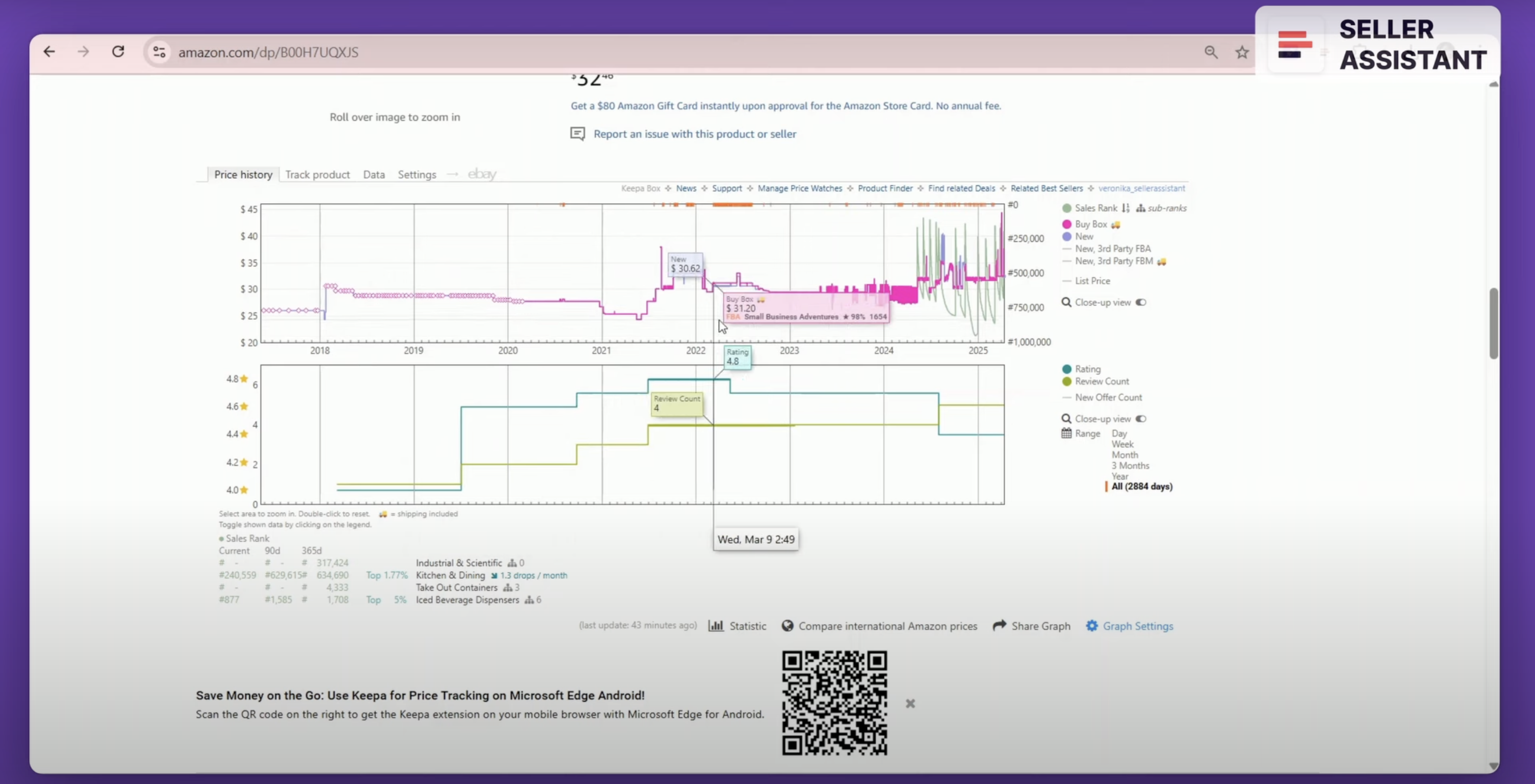Toggle Close-up view for the rating chart
The width and height of the screenshot is (1535, 784).
[1140, 419]
